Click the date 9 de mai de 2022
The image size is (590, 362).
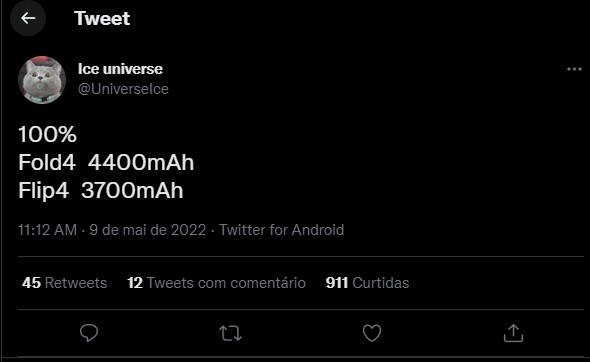click(x=148, y=230)
